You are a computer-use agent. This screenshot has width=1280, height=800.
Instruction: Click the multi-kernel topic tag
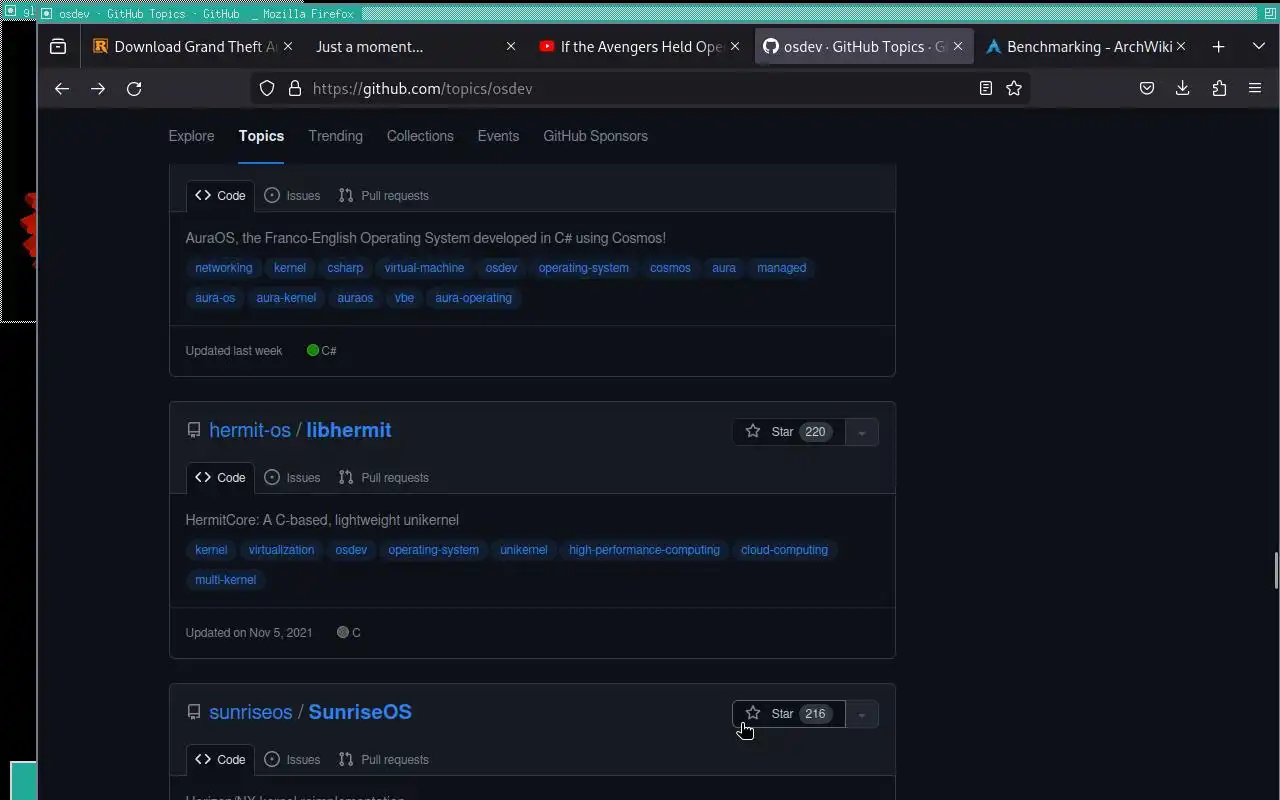(x=225, y=580)
